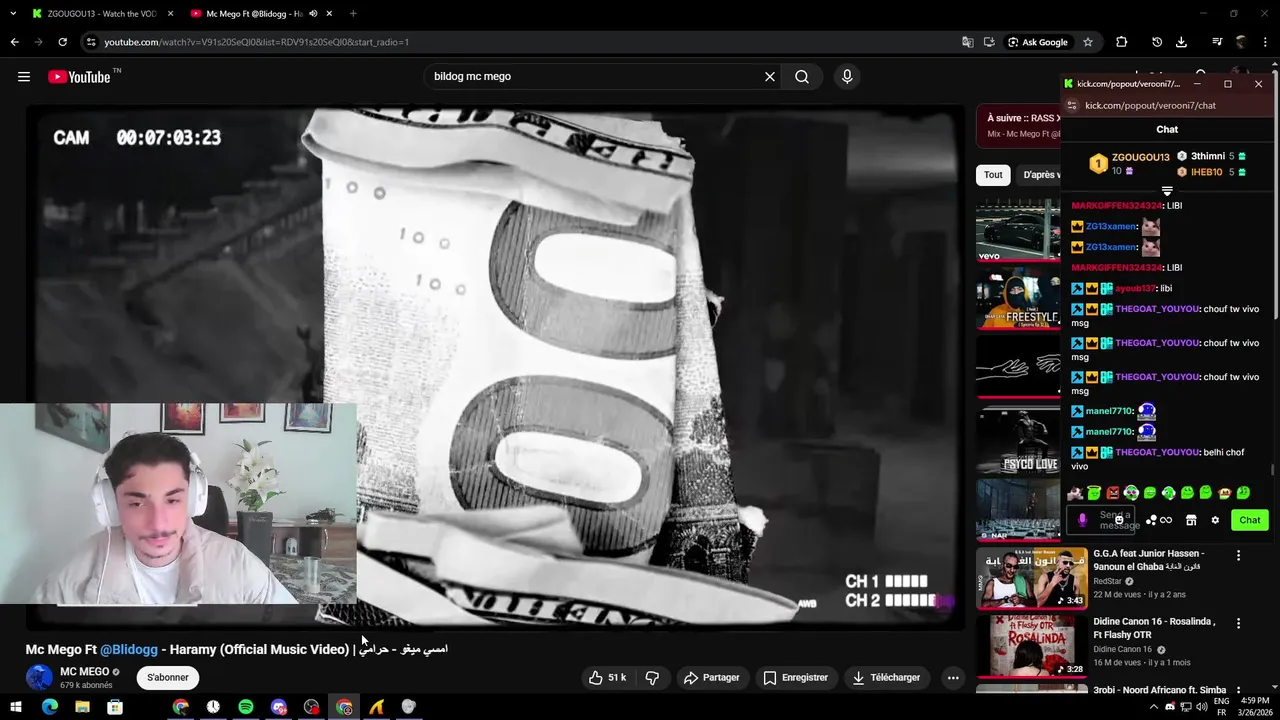Viewport: 1280px width, 720px height.
Task: Close the Mc Mego YouTube tab
Action: click(330, 14)
